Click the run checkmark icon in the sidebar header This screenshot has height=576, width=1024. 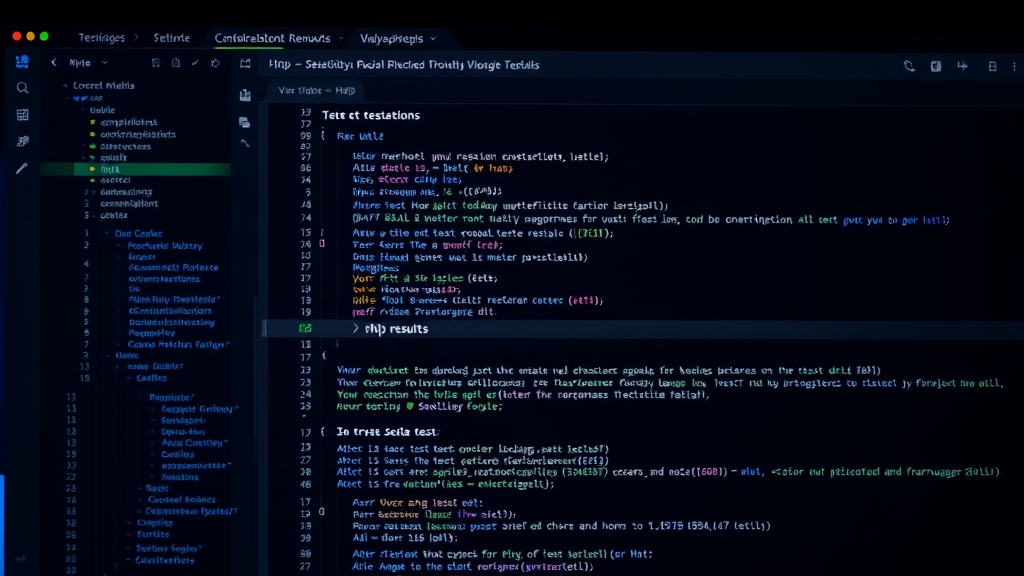(196, 62)
